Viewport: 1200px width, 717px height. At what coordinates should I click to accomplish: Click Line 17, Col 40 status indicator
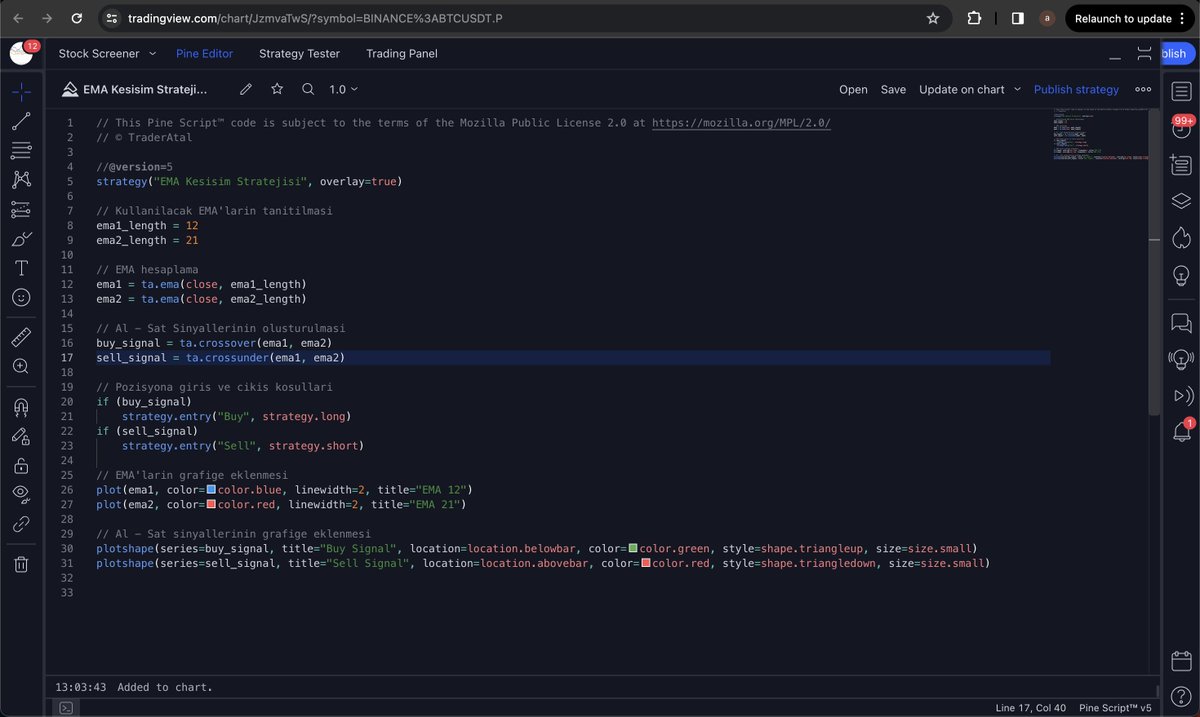(1030, 707)
